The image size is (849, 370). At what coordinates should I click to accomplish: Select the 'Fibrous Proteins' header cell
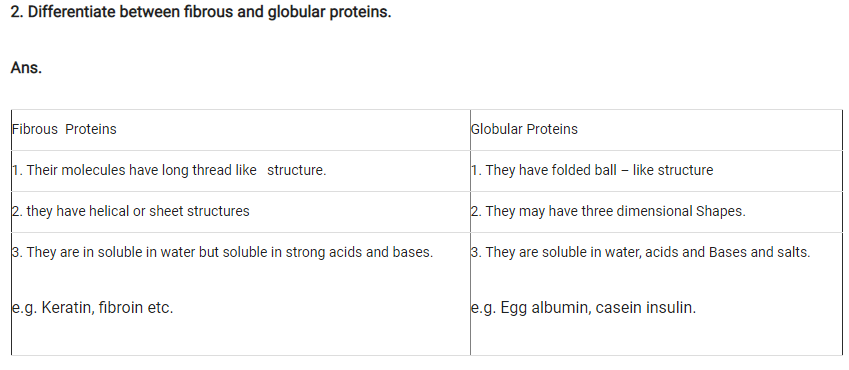241,129
